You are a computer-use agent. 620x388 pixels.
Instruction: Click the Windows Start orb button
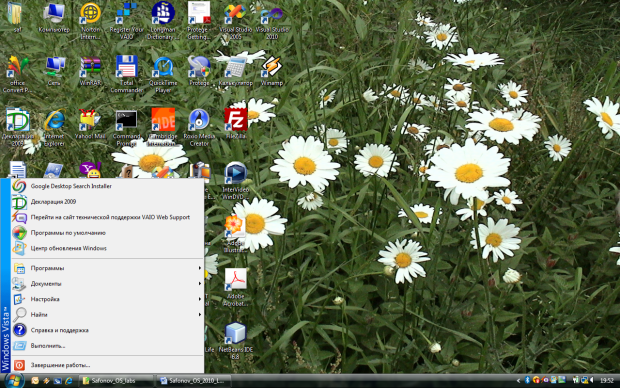(15, 380)
